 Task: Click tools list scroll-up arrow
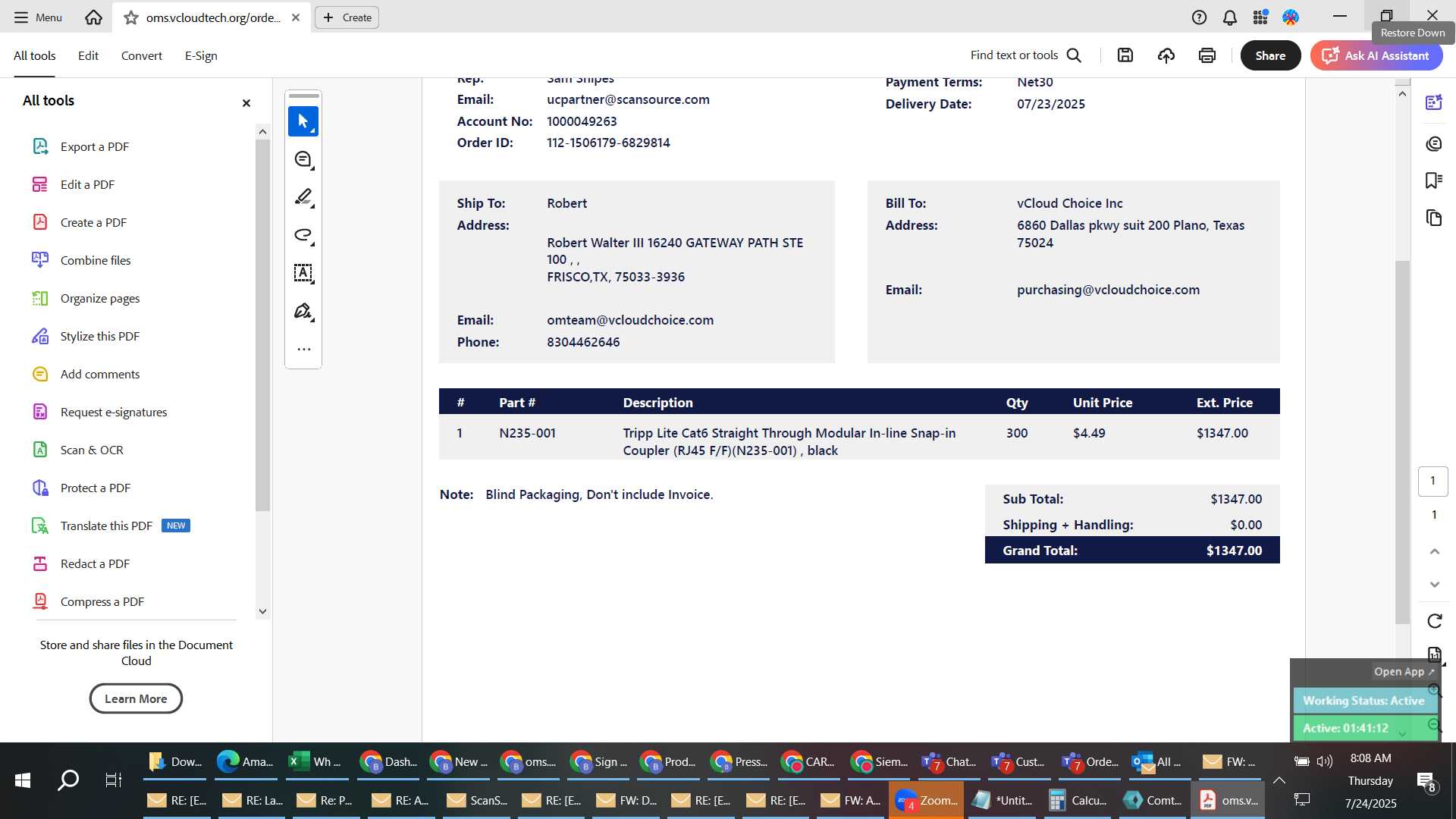[x=262, y=131]
